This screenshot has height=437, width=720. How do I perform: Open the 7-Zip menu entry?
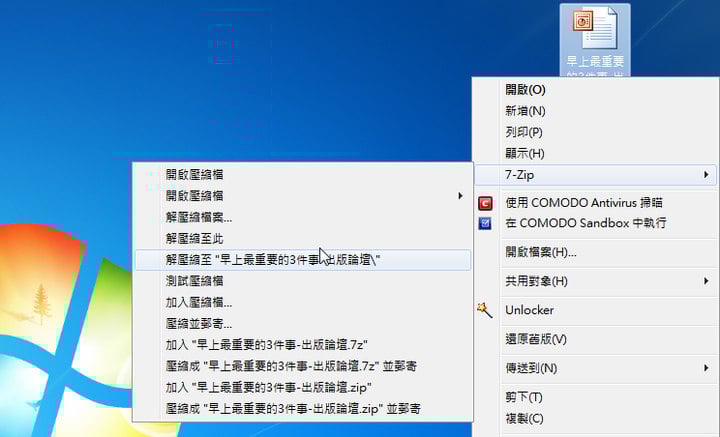coord(595,175)
